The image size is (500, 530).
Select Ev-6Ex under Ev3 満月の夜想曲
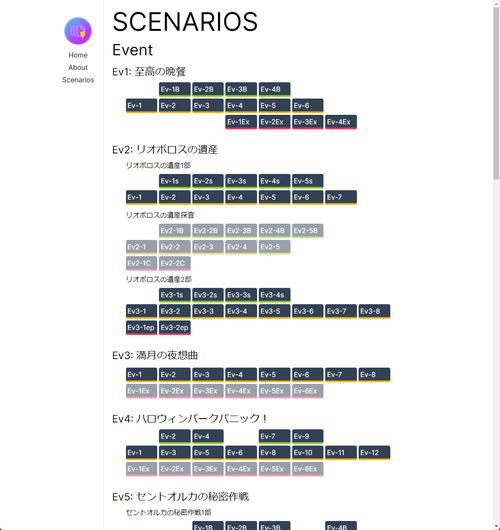click(x=308, y=391)
